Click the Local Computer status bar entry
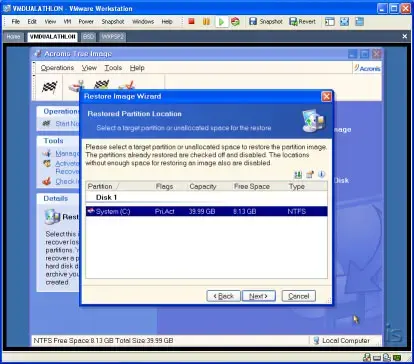Screen dimensions: 414x364 342,341
